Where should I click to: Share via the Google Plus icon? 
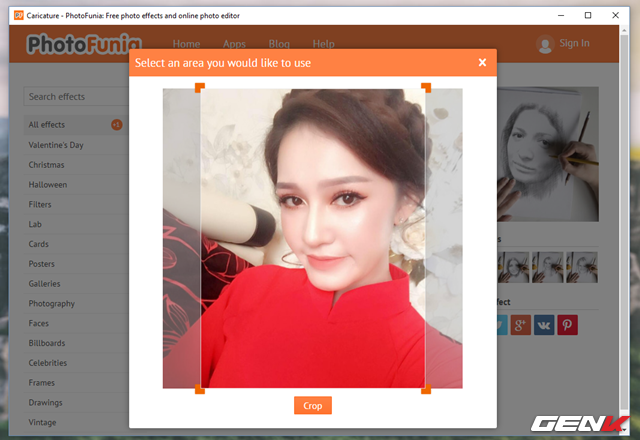(x=520, y=325)
